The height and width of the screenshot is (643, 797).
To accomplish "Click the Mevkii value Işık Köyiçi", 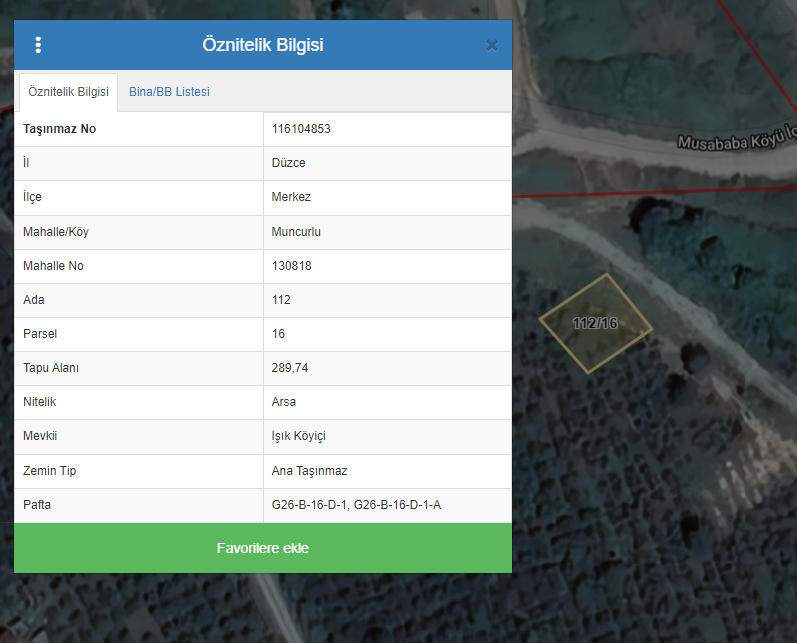I will tap(298, 437).
